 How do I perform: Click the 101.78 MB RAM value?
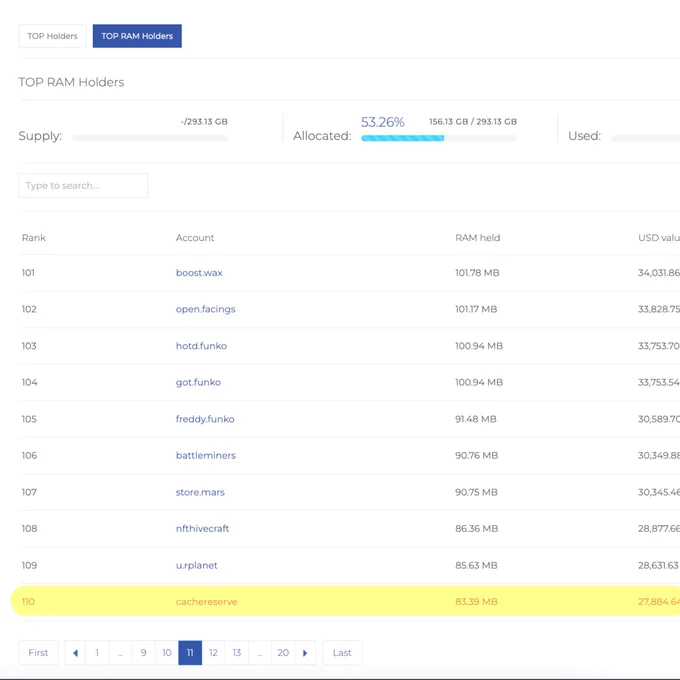pos(477,273)
